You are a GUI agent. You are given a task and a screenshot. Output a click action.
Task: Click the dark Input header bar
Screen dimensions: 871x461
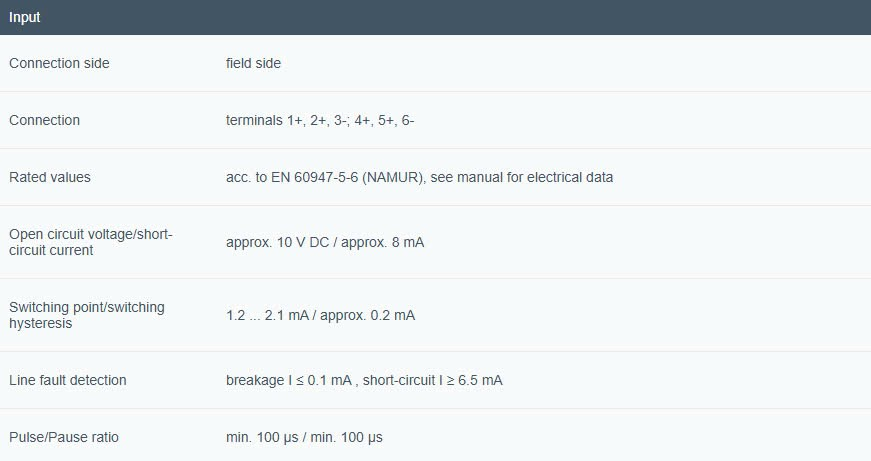(x=436, y=17)
